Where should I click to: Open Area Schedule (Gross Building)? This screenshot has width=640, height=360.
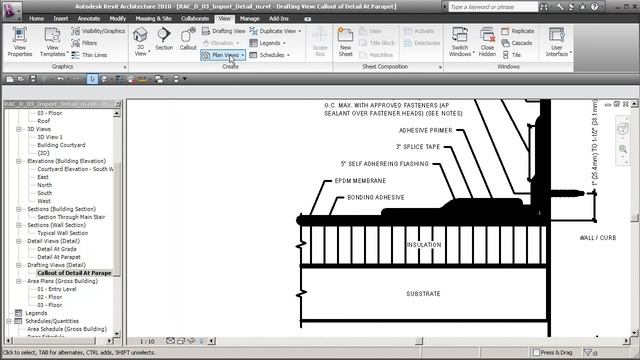[x=67, y=329]
